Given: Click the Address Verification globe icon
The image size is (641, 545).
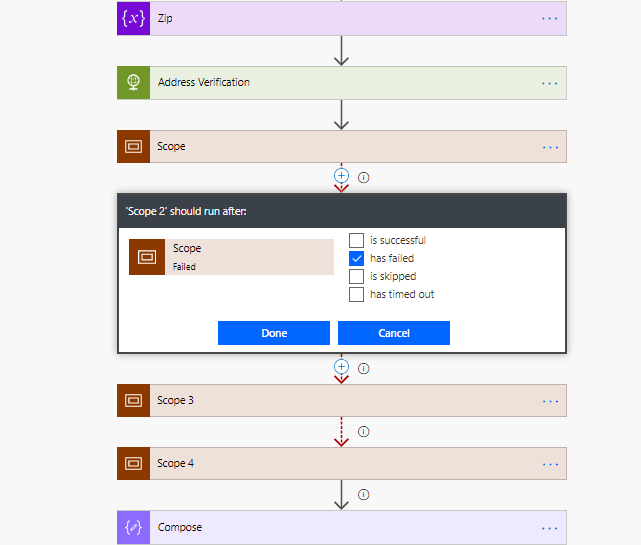Looking at the screenshot, I should point(133,83).
